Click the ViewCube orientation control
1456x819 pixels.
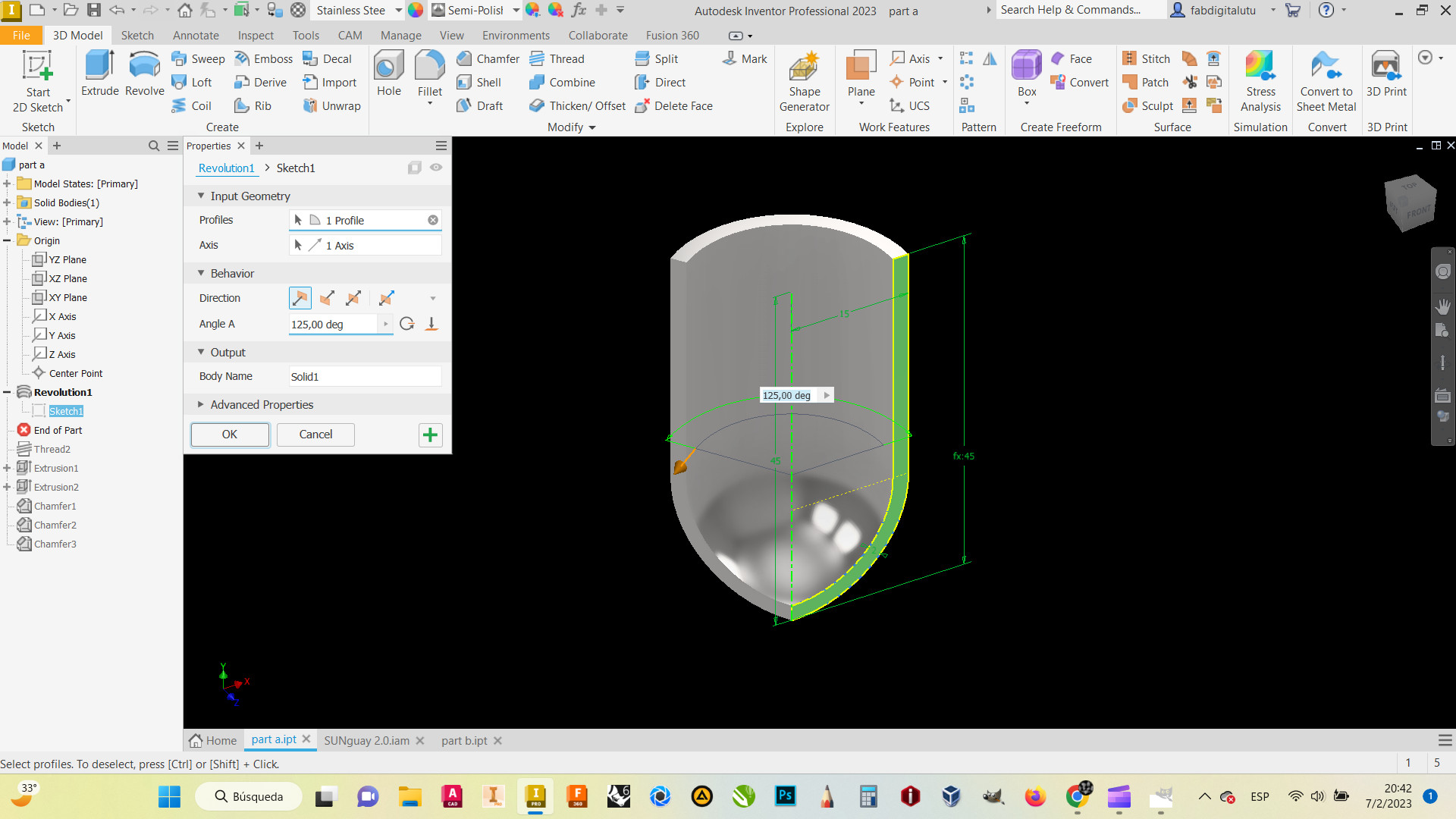point(1410,202)
